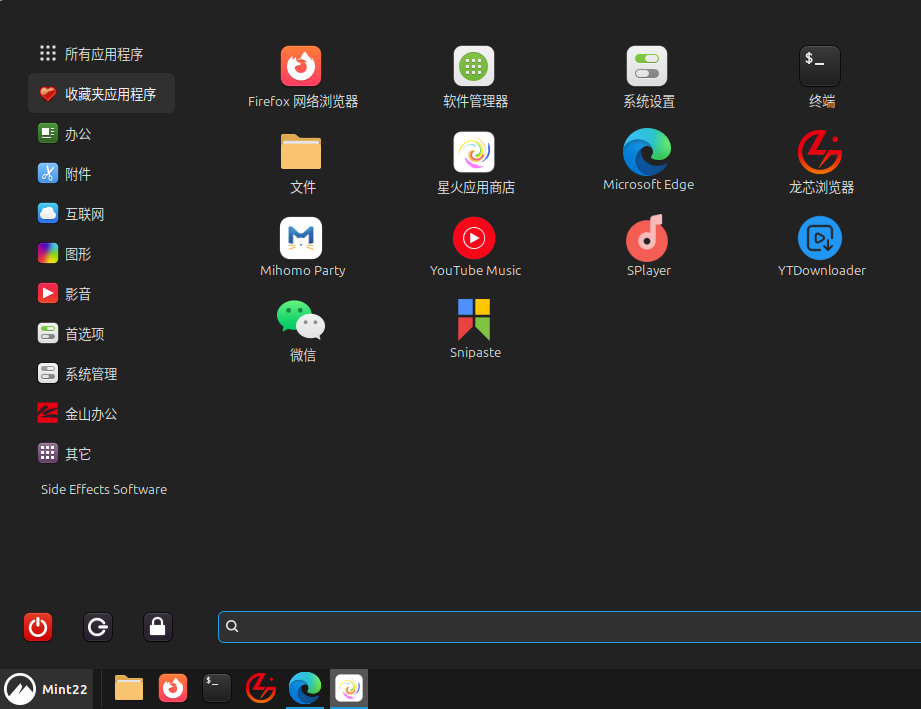Focus the application search field
The width and height of the screenshot is (921, 709).
(x=569, y=627)
